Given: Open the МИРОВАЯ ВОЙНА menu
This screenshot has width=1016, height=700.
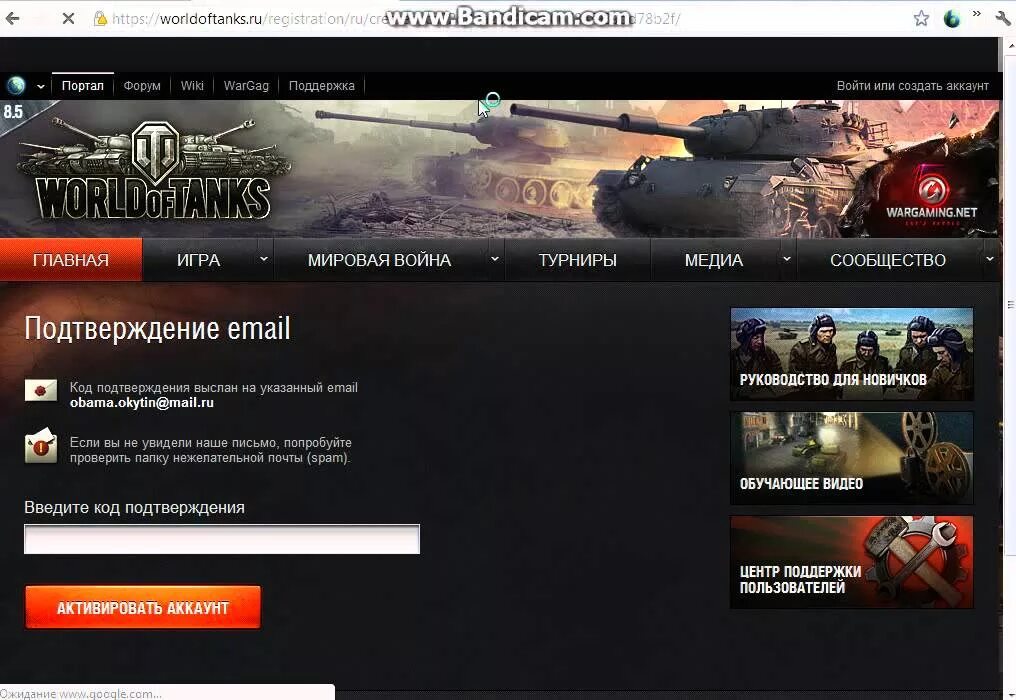Looking at the screenshot, I should pyautogui.click(x=379, y=260).
